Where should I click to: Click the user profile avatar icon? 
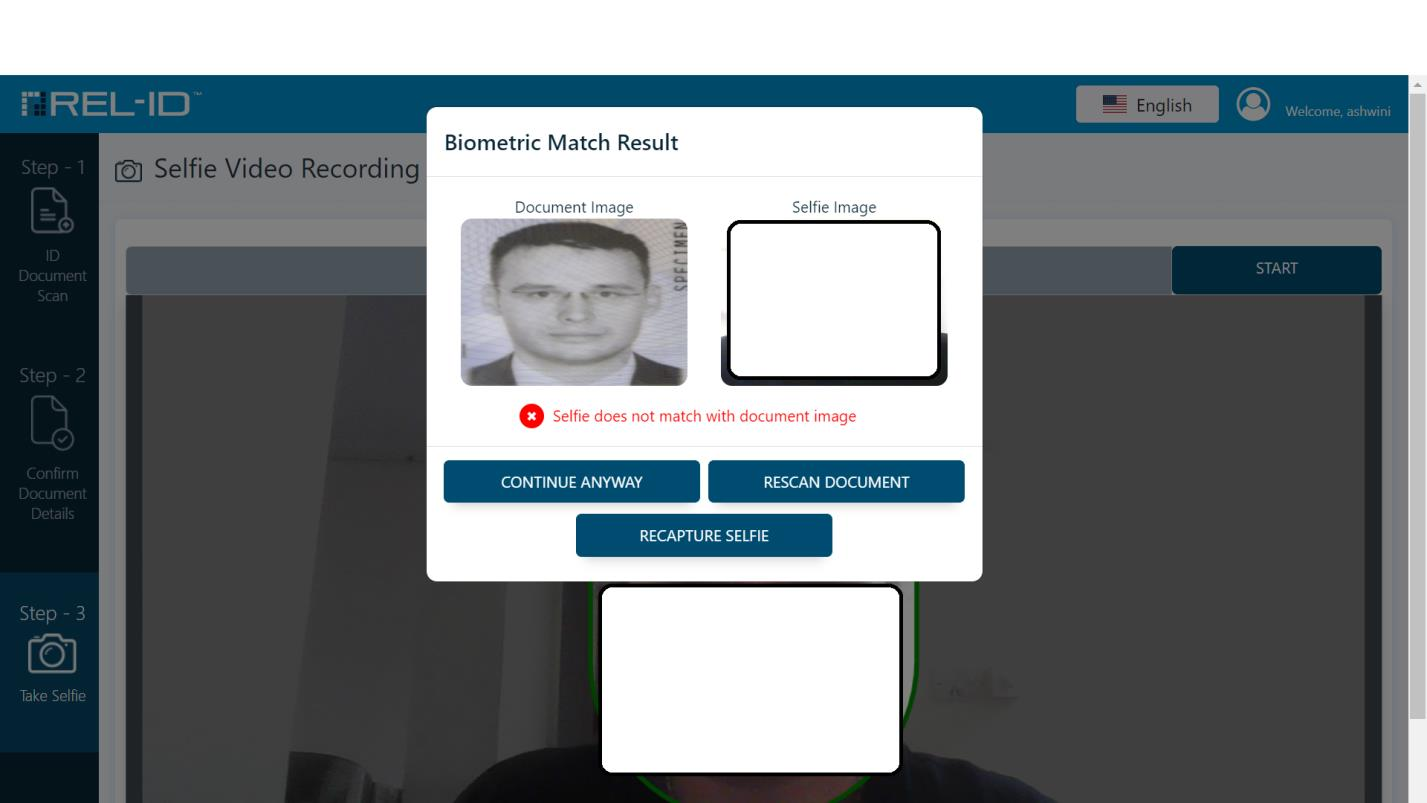click(1253, 104)
